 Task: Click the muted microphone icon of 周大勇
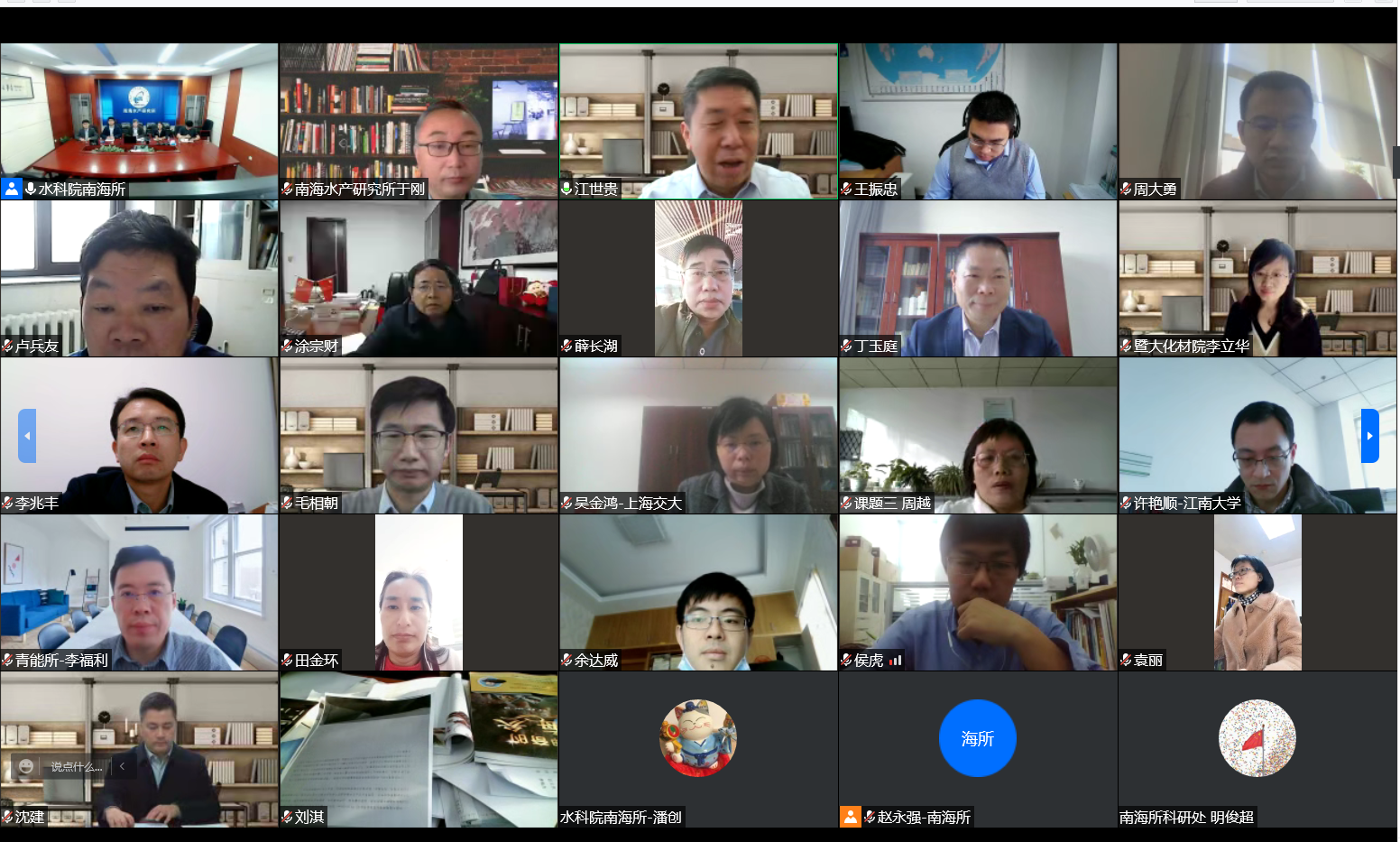pyautogui.click(x=1126, y=189)
